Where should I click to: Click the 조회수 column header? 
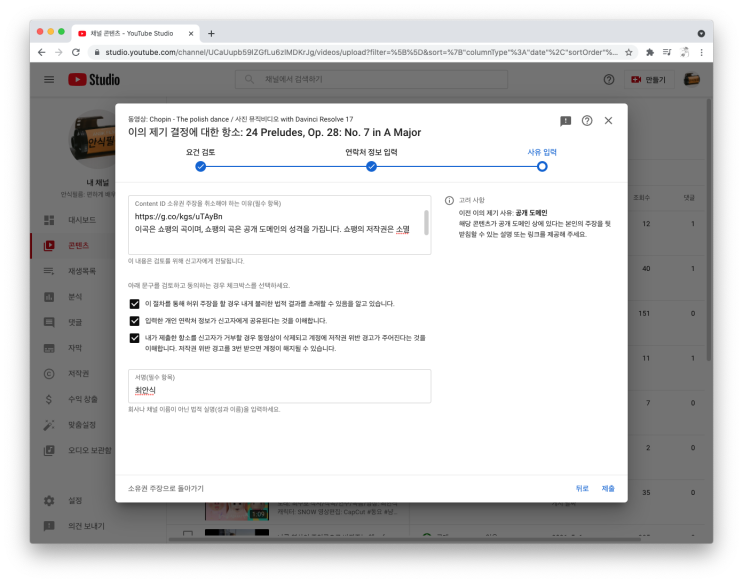tap(642, 198)
